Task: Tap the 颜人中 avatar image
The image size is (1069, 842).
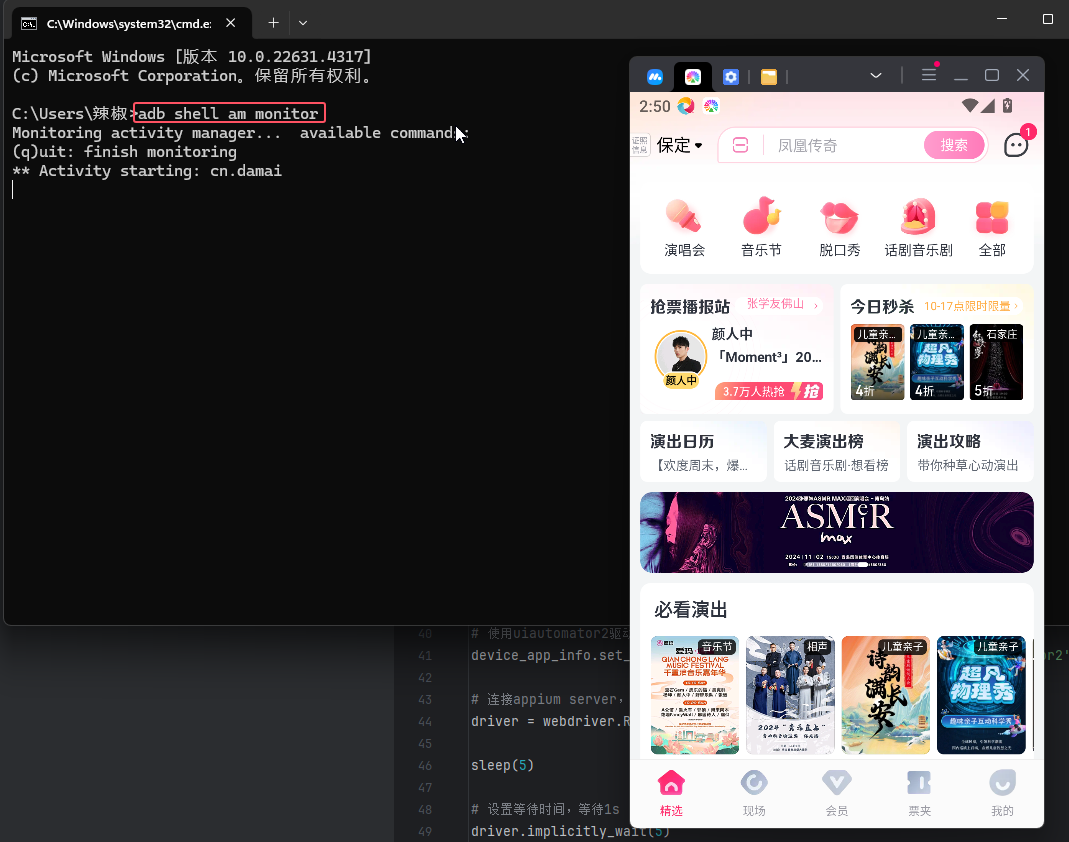Action: click(680, 357)
